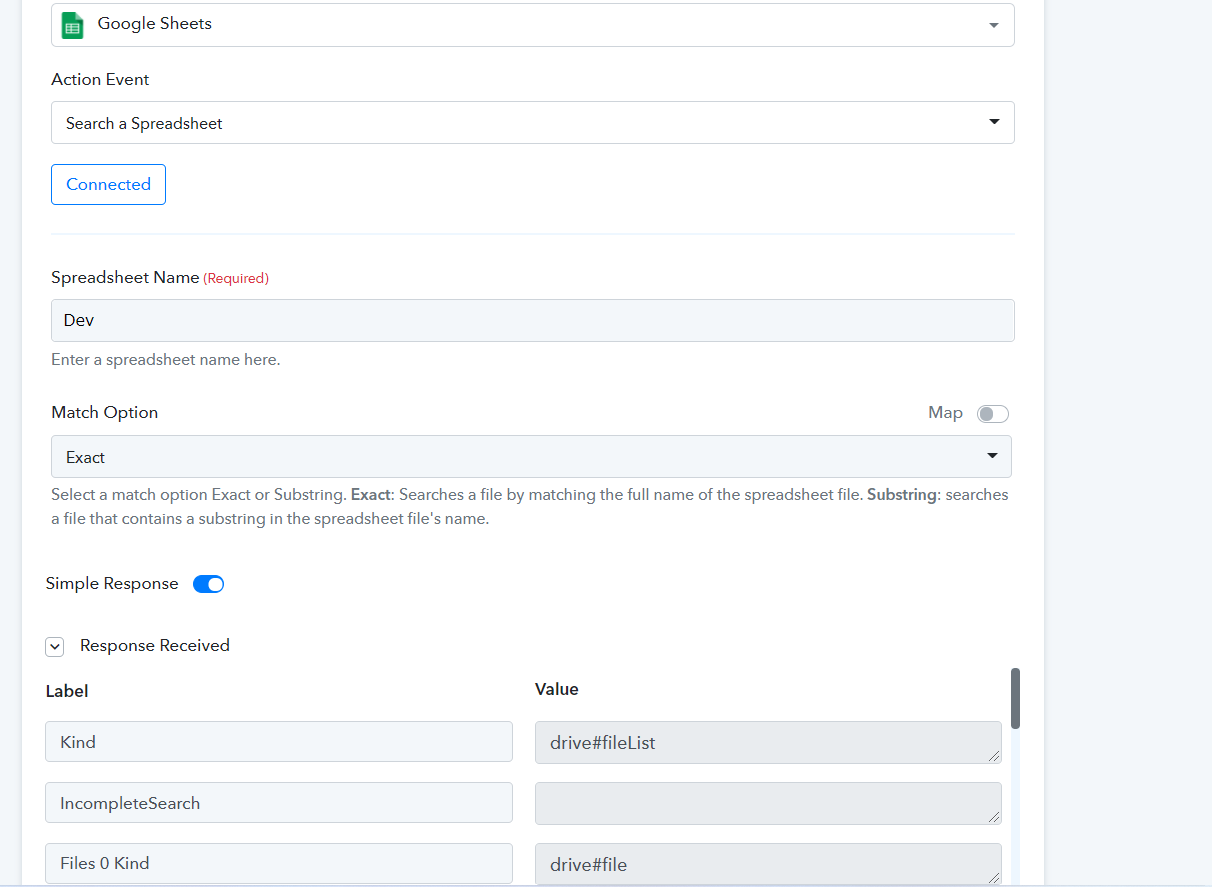This screenshot has width=1212, height=887.
Task: Click the Action Event label
Action: [100, 79]
